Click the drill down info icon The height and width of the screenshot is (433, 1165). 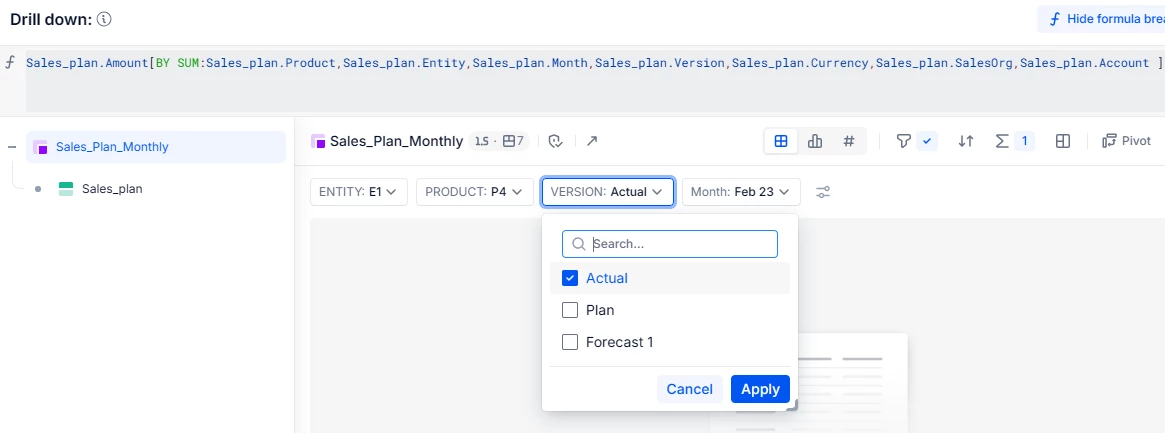pyautogui.click(x=105, y=19)
